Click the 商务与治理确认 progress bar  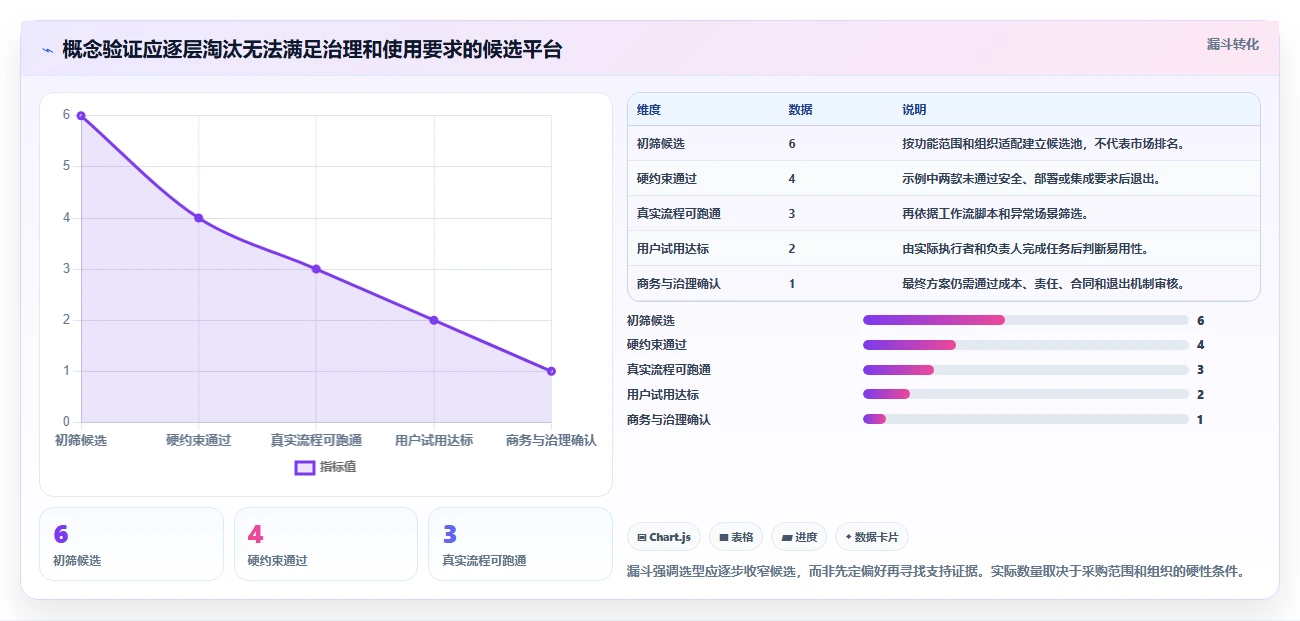1025,419
